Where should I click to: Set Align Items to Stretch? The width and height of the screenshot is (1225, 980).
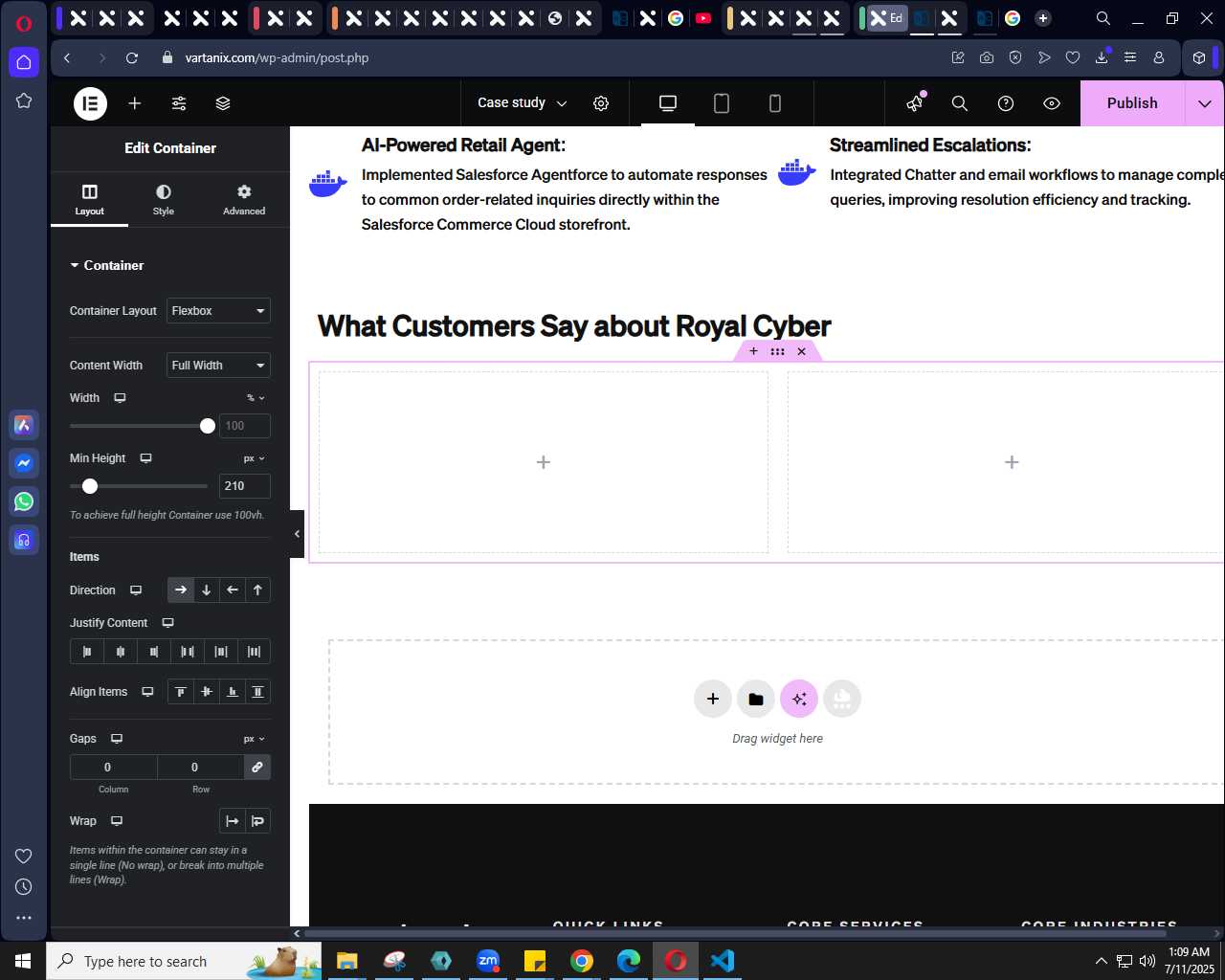click(258, 692)
